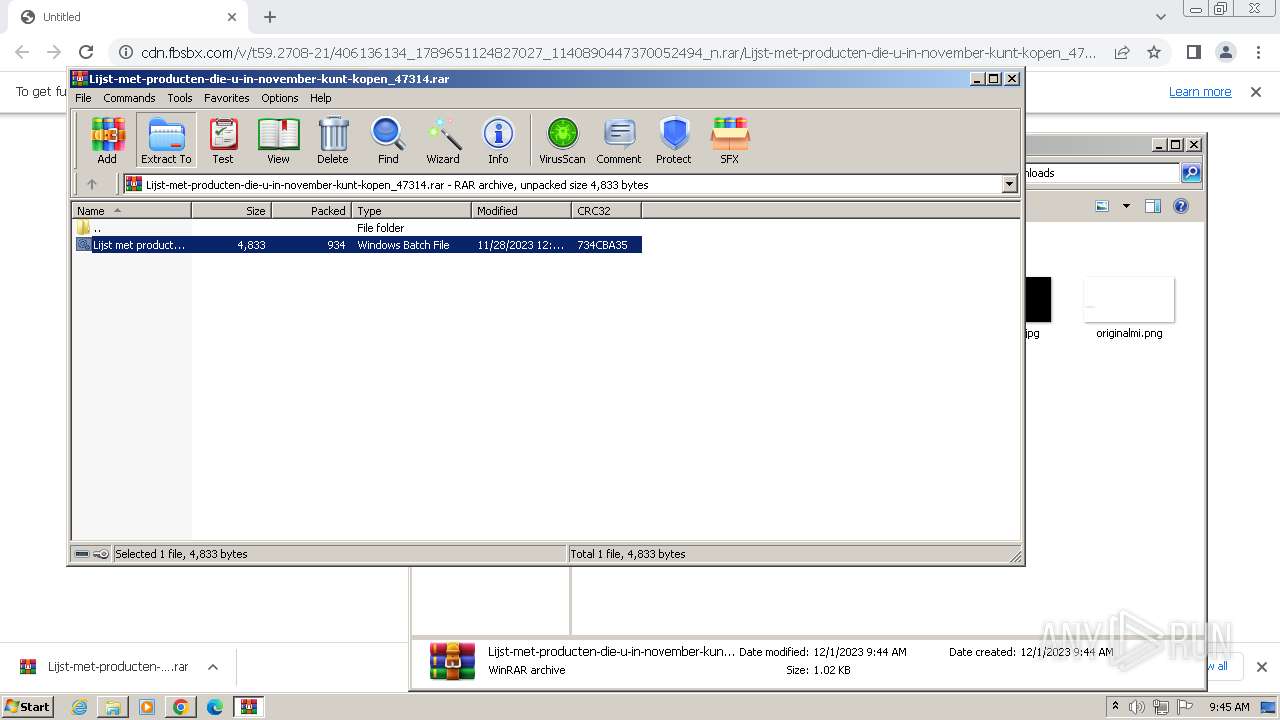The width and height of the screenshot is (1280, 720).
Task: Open the Commands menu
Action: click(129, 98)
